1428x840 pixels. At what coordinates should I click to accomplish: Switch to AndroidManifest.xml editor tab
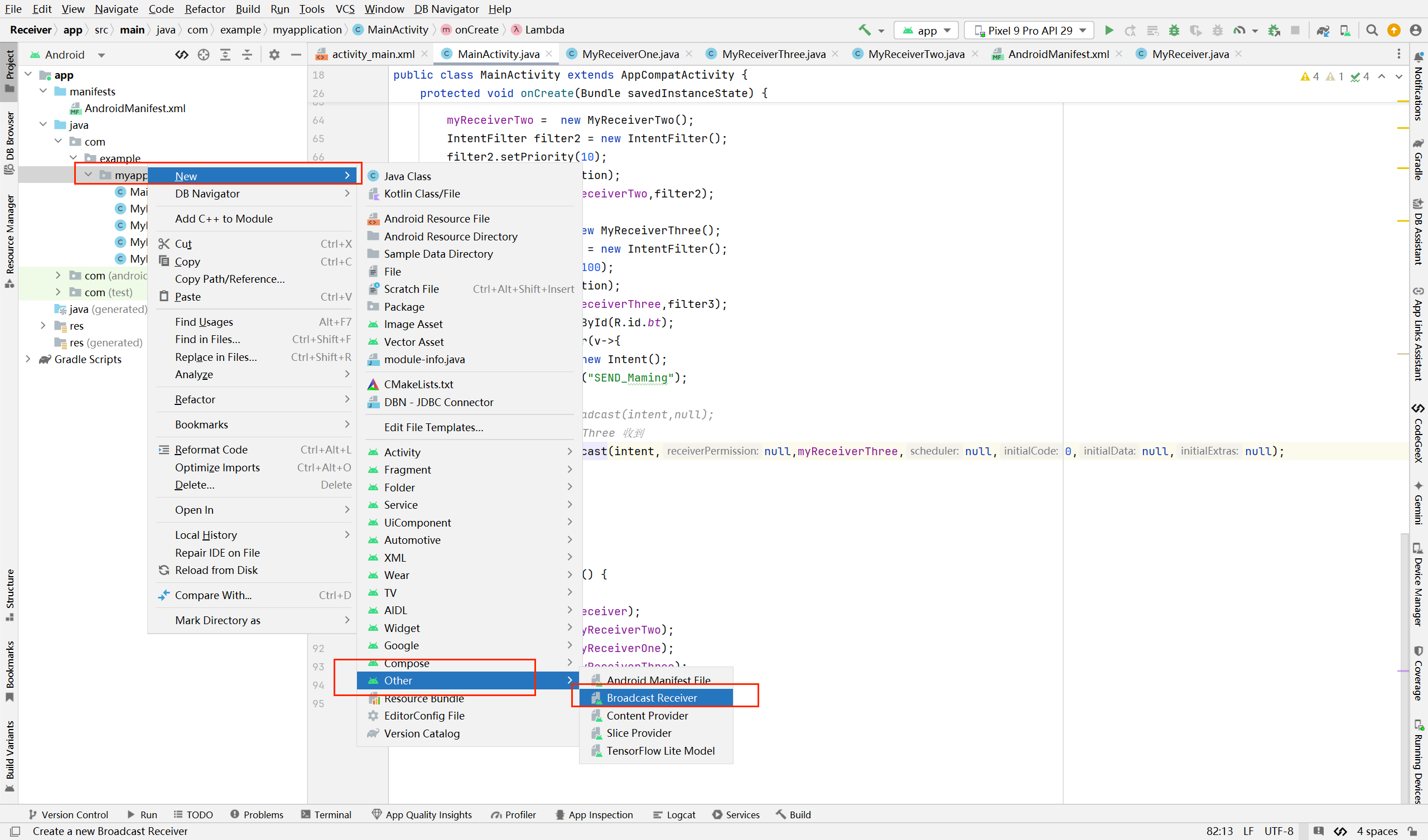click(x=1058, y=54)
